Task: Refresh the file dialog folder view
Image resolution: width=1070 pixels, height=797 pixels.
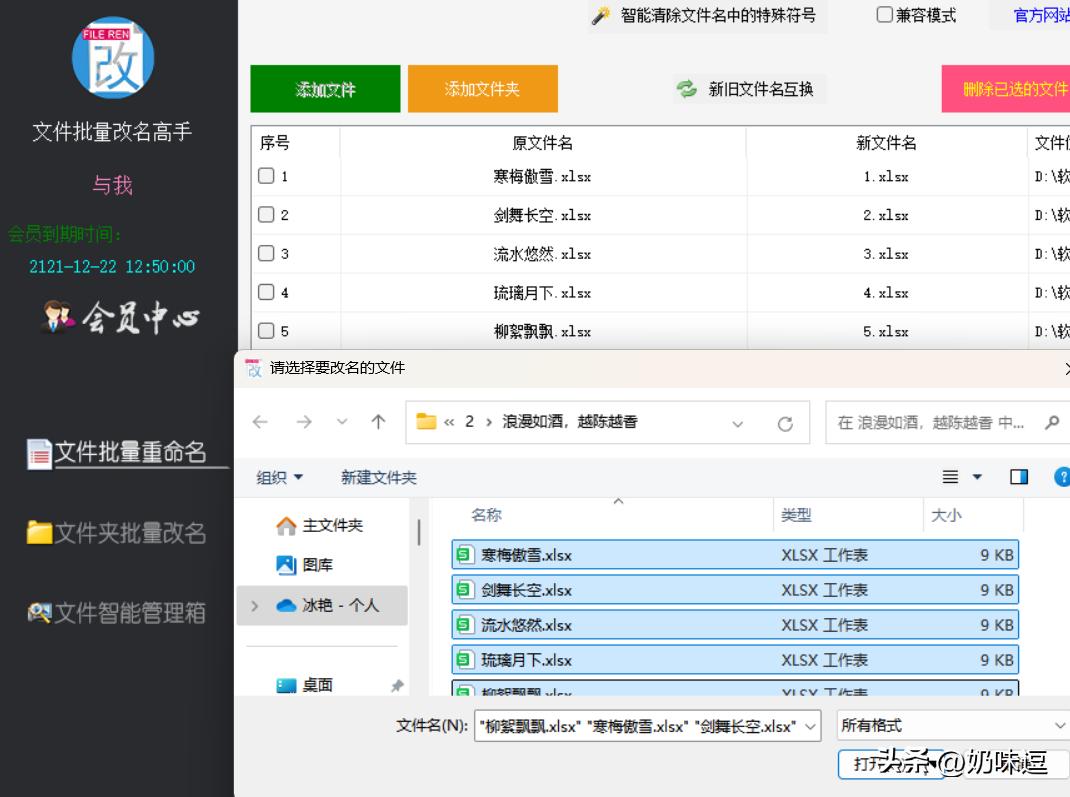Action: click(x=786, y=423)
